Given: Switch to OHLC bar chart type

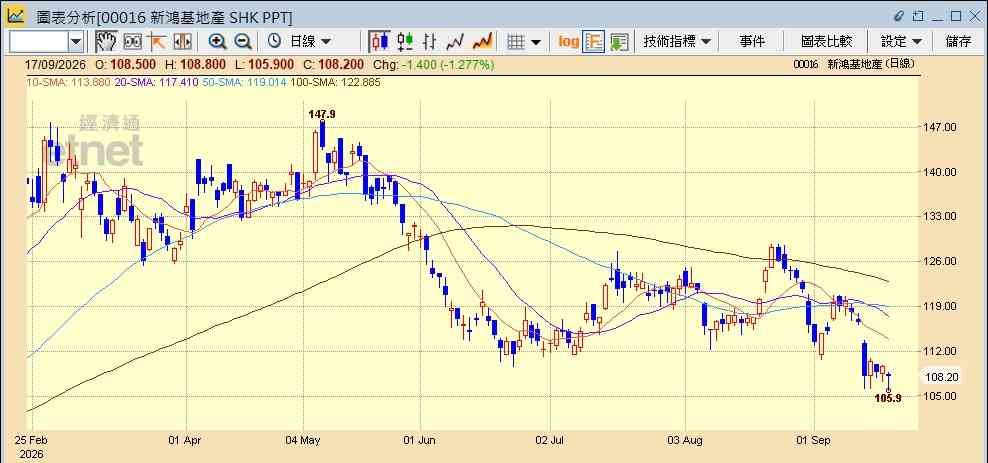Looking at the screenshot, I should pyautogui.click(x=430, y=42).
